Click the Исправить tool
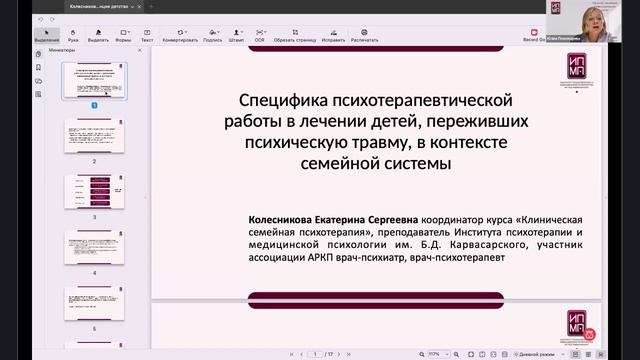Screen dimensions: 640x360 (x=333, y=36)
